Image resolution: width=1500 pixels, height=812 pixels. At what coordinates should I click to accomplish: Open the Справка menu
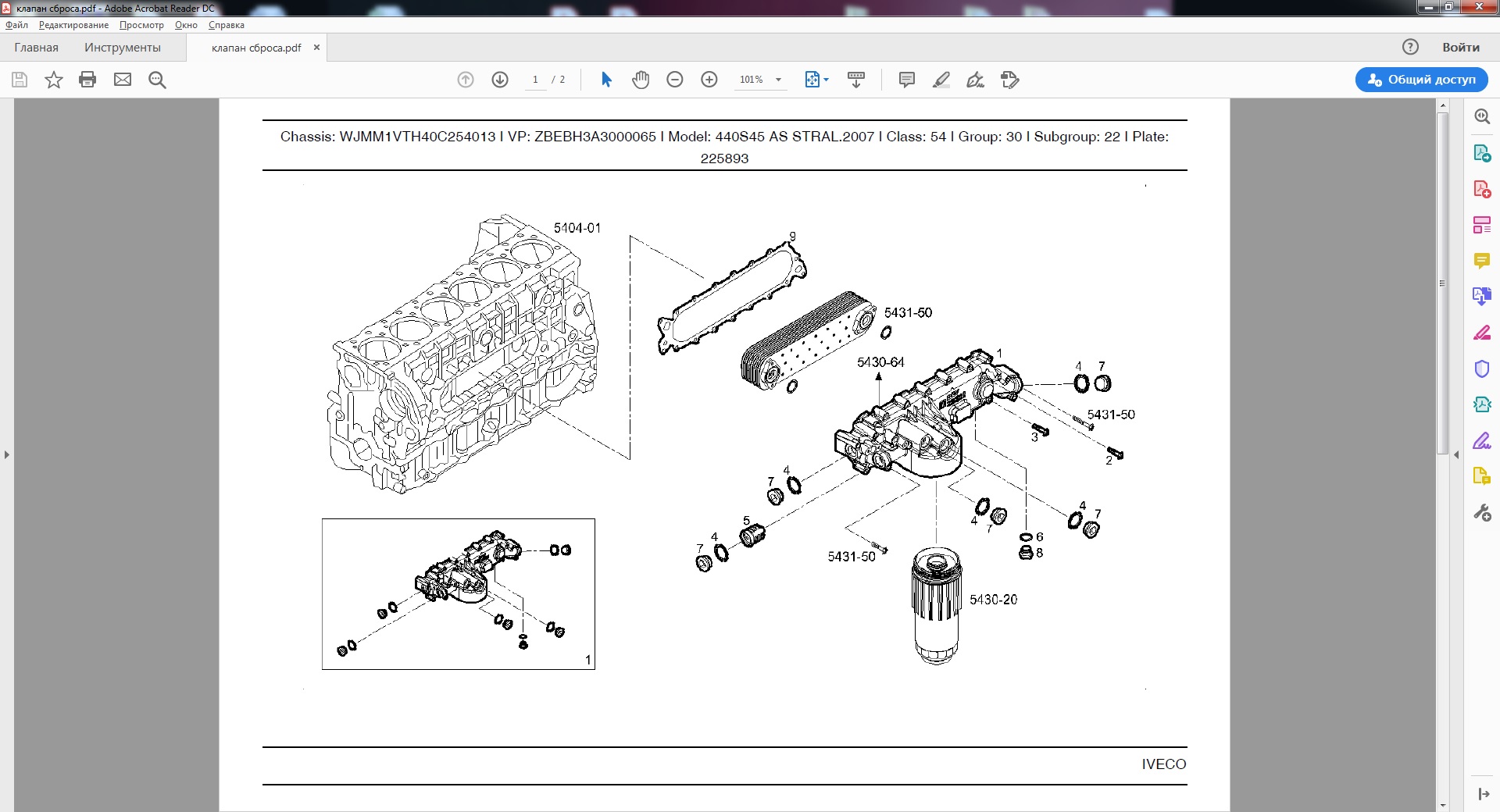click(227, 25)
